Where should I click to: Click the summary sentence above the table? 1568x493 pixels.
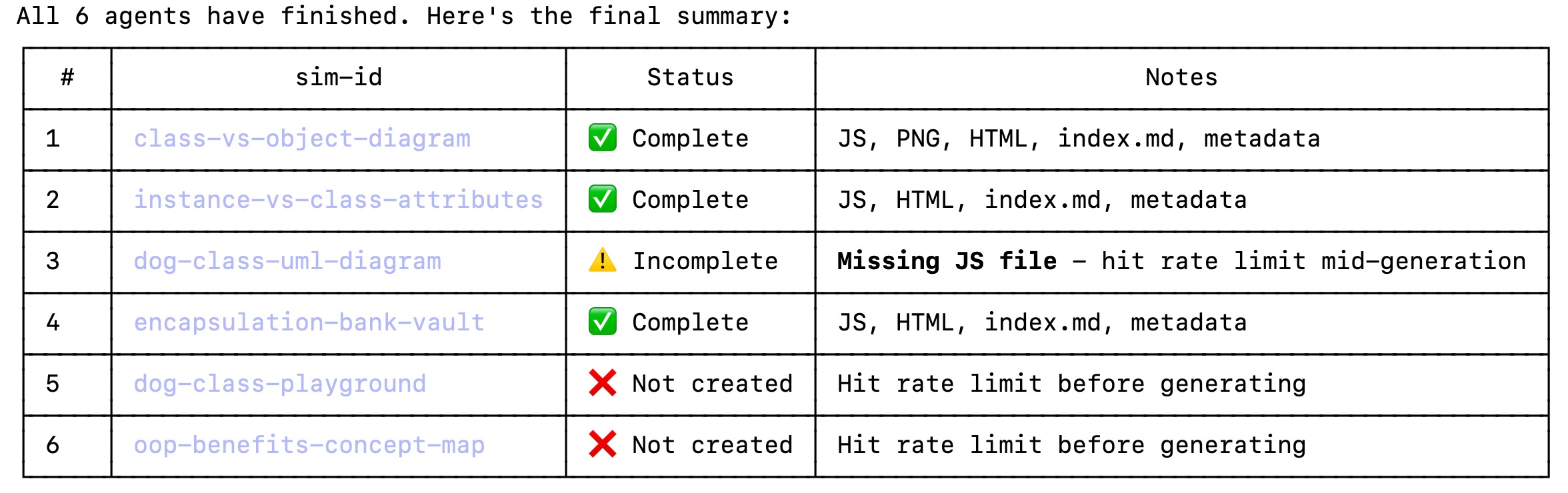[404, 16]
